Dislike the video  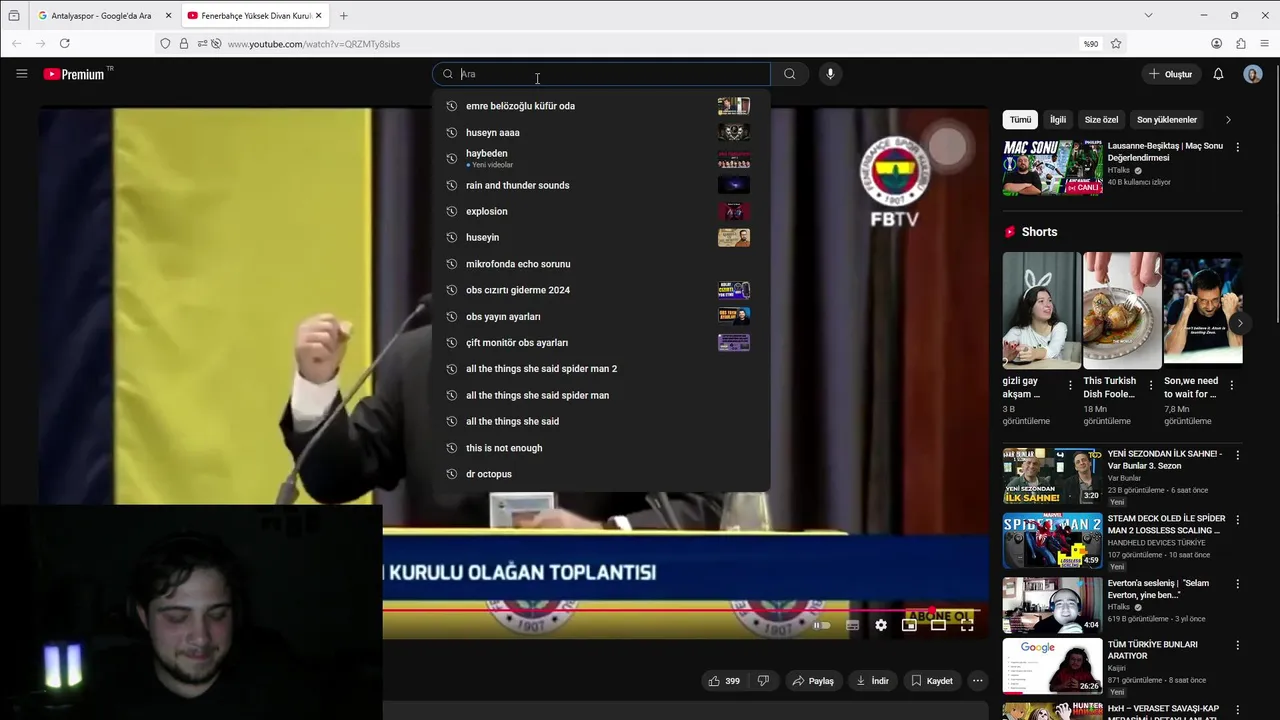click(763, 681)
